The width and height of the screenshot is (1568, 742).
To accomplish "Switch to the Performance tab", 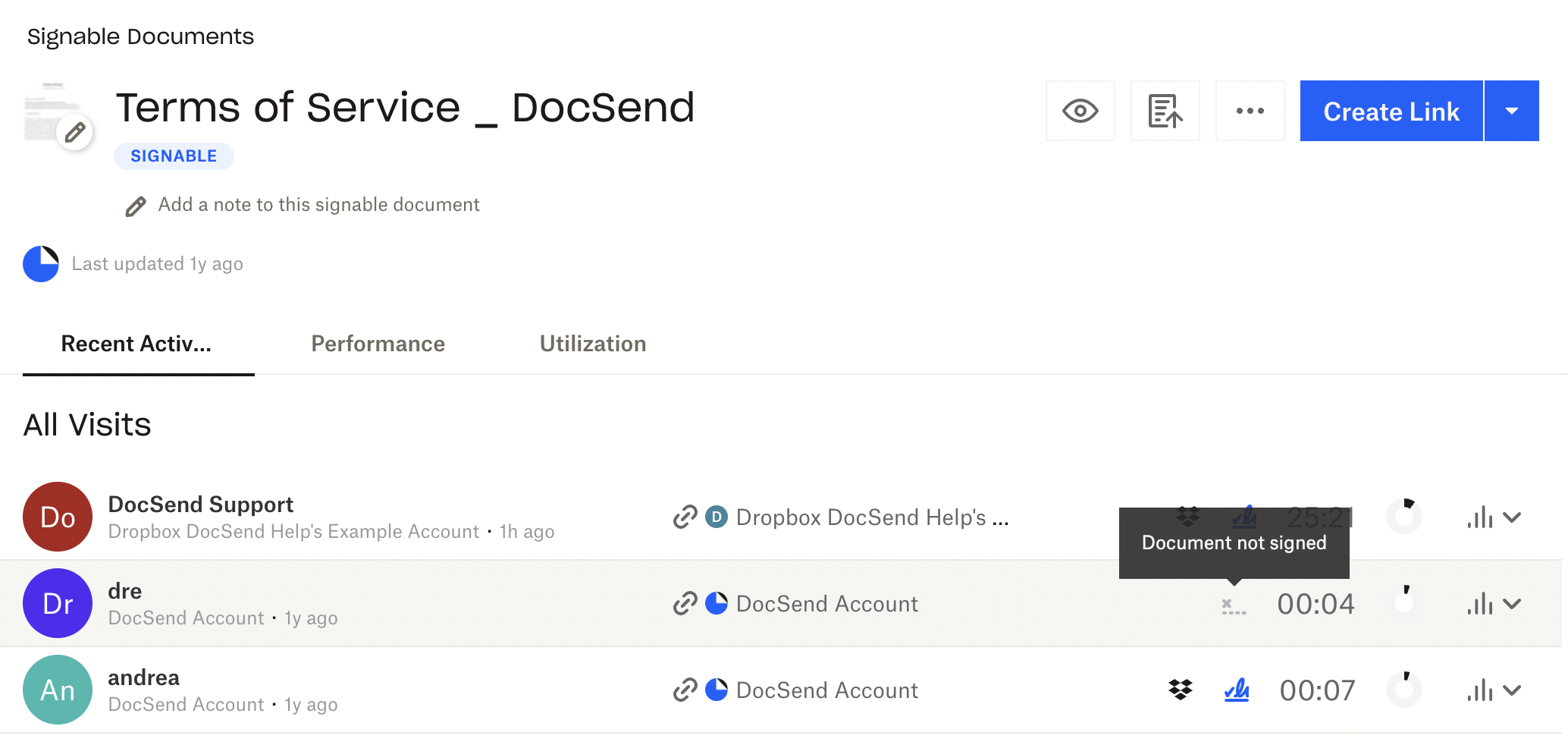I will [378, 344].
